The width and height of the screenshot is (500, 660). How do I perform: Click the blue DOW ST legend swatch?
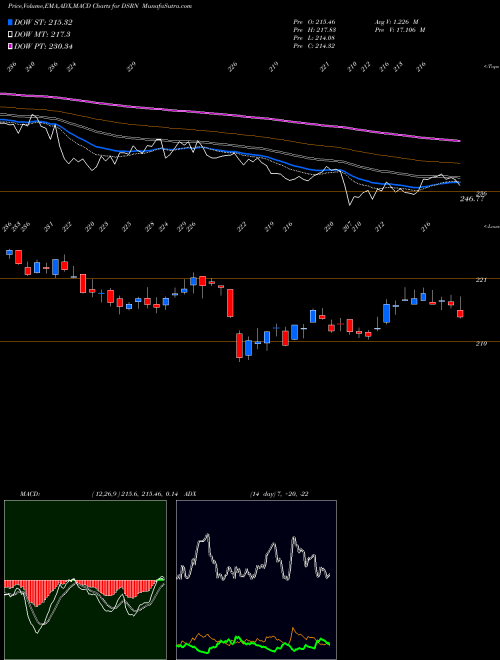11,22
